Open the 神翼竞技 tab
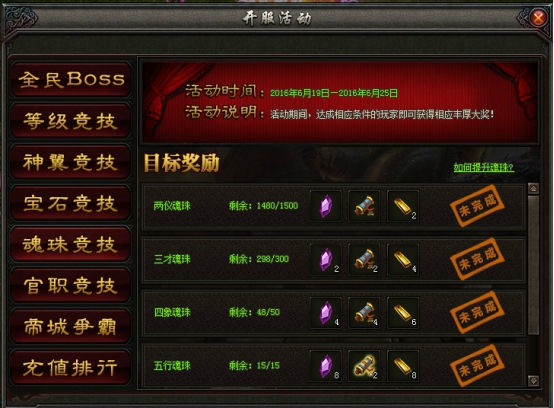Viewport: 554px width, 408px height. point(71,162)
